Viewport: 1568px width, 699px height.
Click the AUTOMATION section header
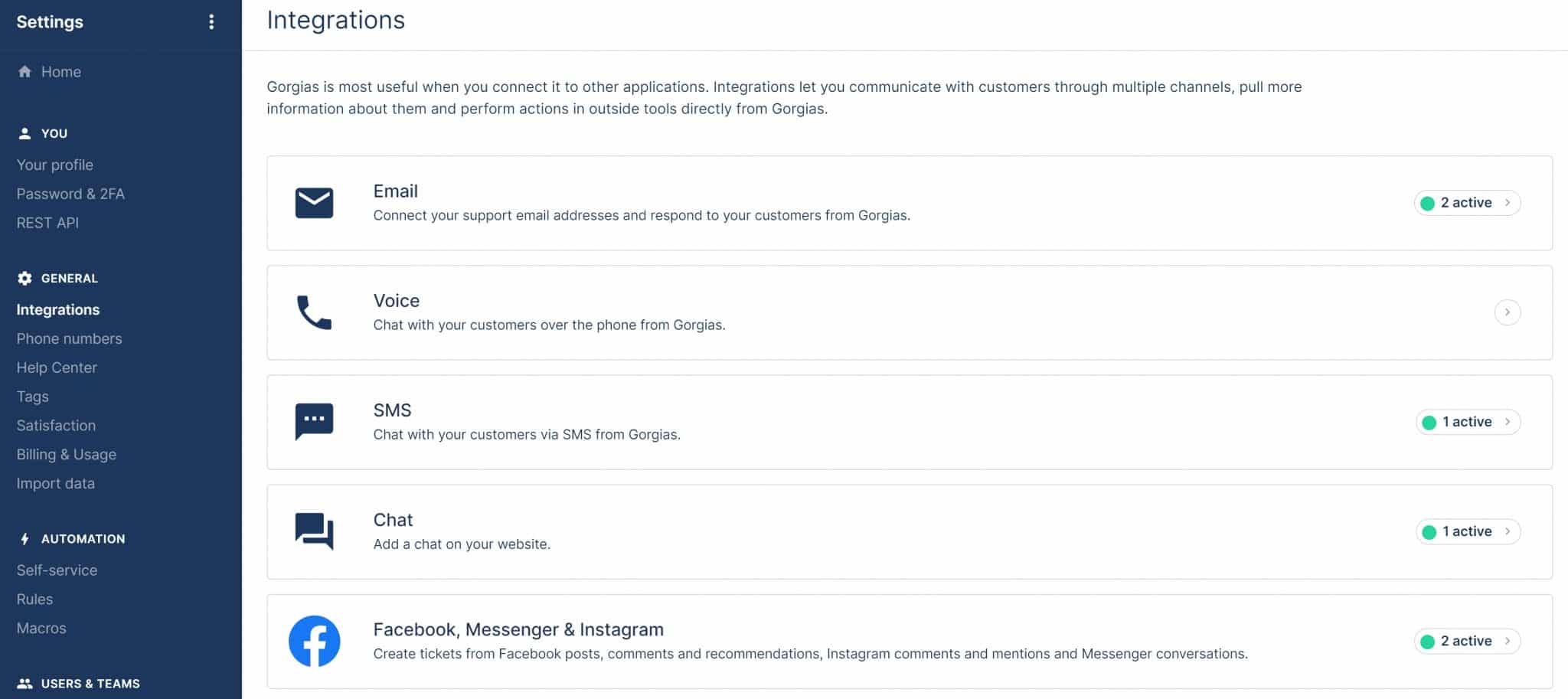83,539
